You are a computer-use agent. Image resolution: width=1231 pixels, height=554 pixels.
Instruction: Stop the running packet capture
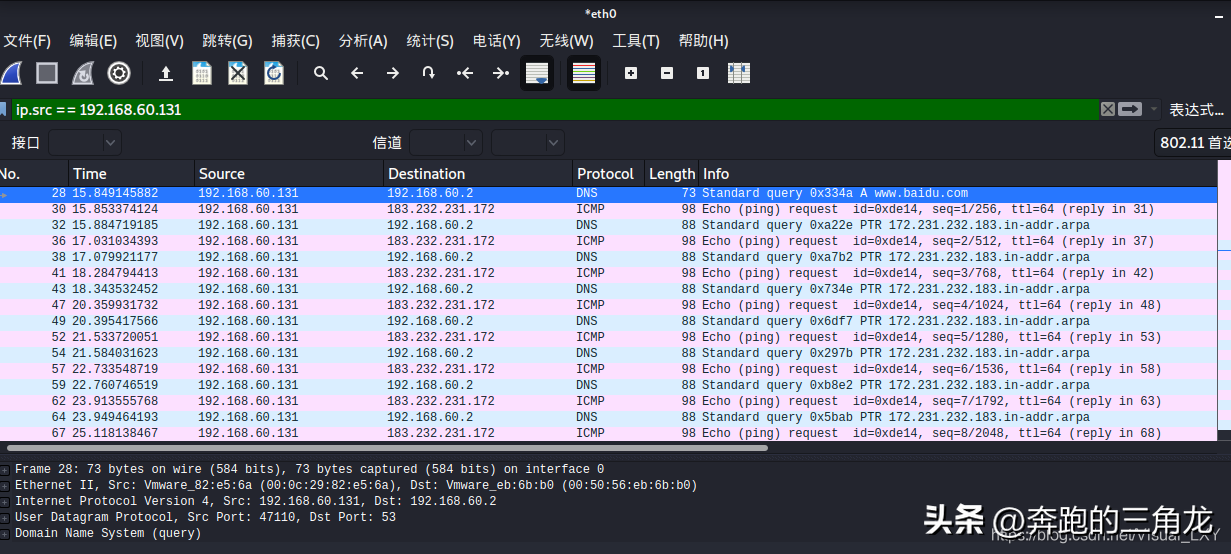[47, 73]
